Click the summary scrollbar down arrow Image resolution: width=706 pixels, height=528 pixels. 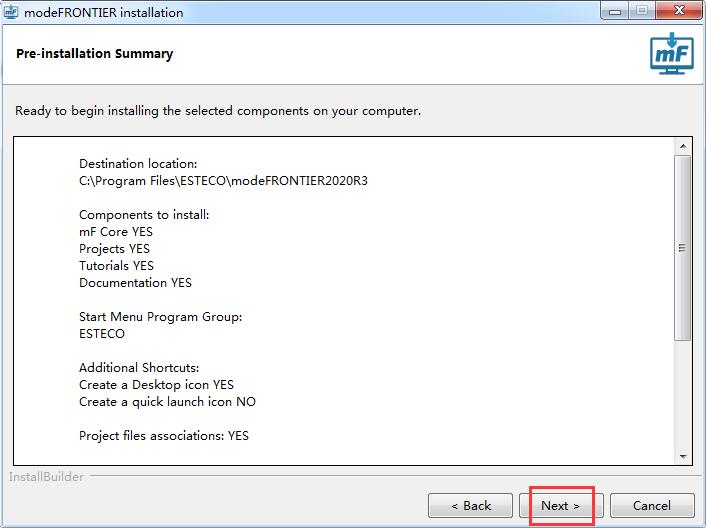[x=683, y=457]
